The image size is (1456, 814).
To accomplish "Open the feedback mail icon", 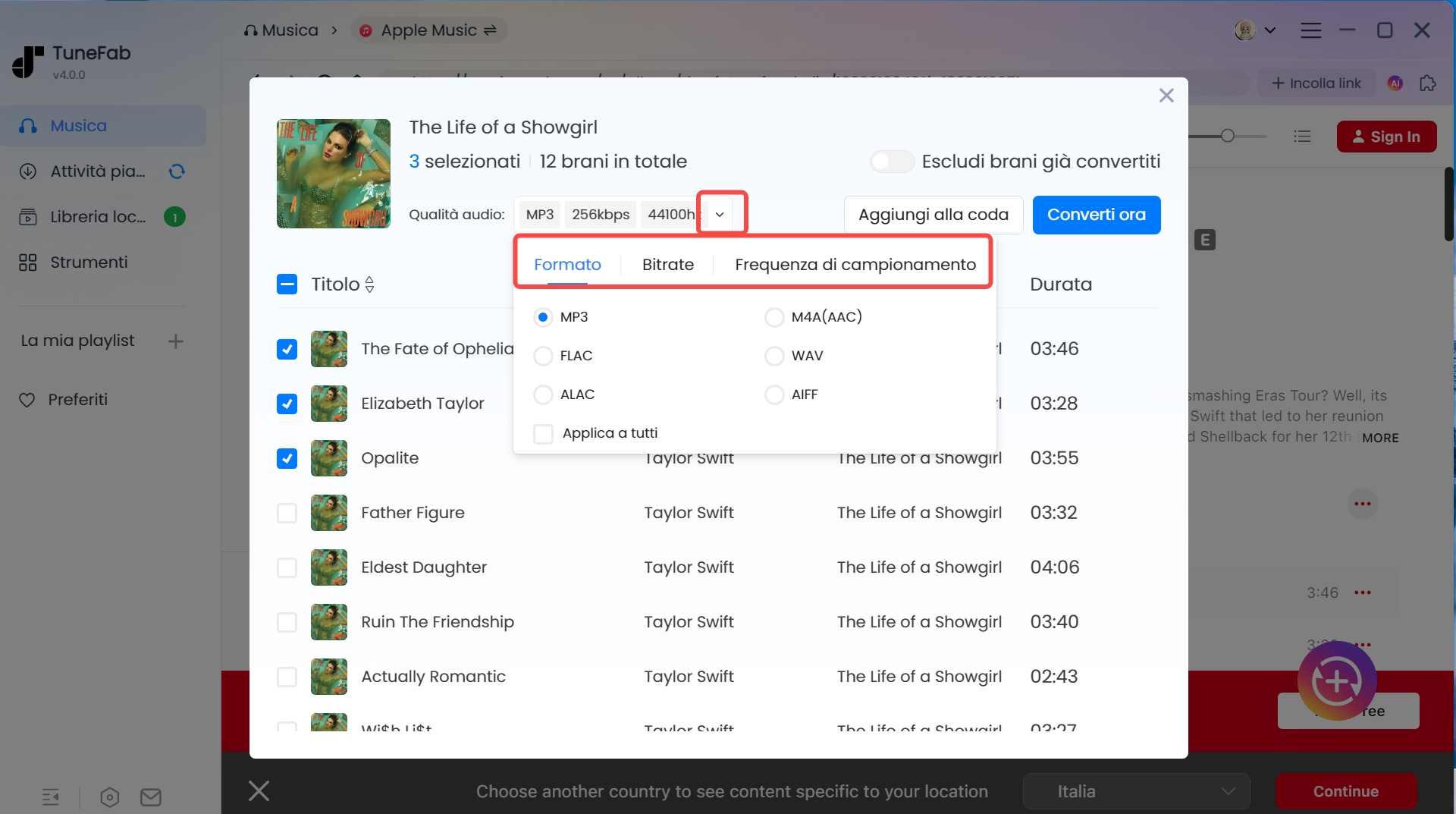I will (x=149, y=797).
